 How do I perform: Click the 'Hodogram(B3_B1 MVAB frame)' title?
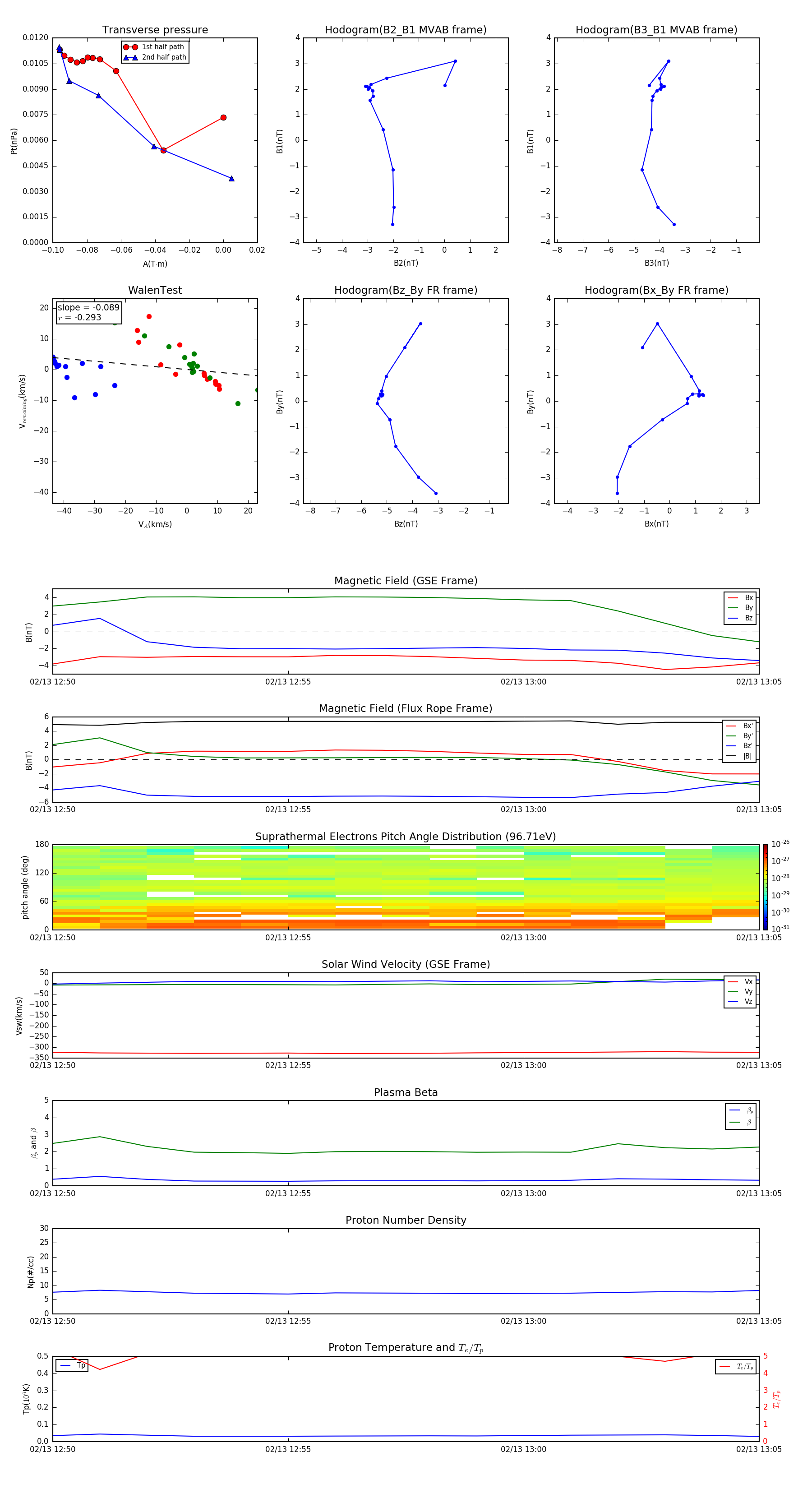point(656,30)
